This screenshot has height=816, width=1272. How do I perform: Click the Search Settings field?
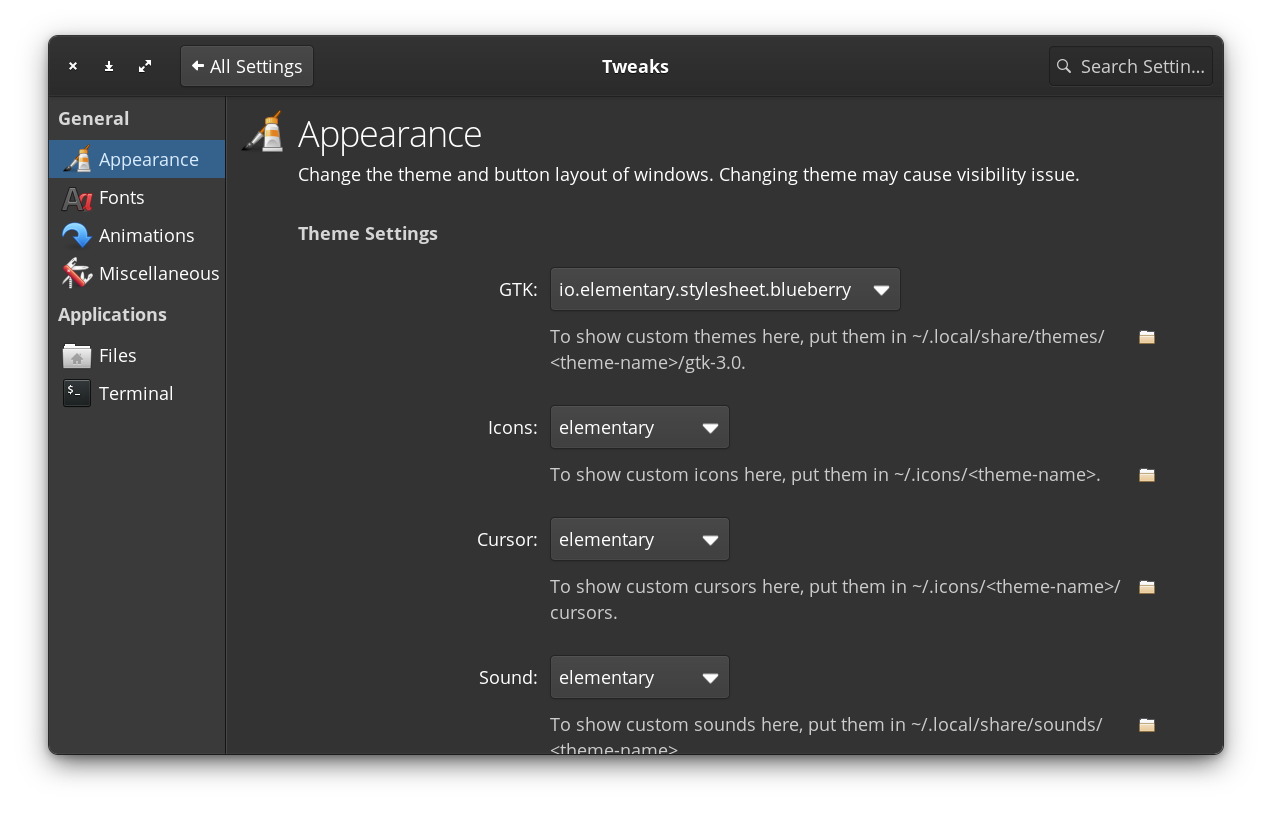(1131, 67)
